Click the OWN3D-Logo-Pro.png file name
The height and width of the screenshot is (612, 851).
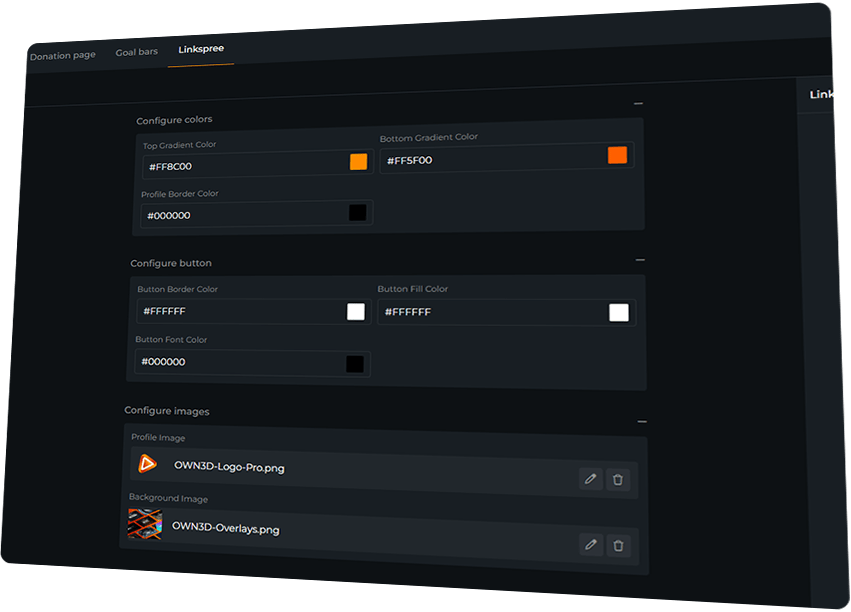click(x=229, y=467)
